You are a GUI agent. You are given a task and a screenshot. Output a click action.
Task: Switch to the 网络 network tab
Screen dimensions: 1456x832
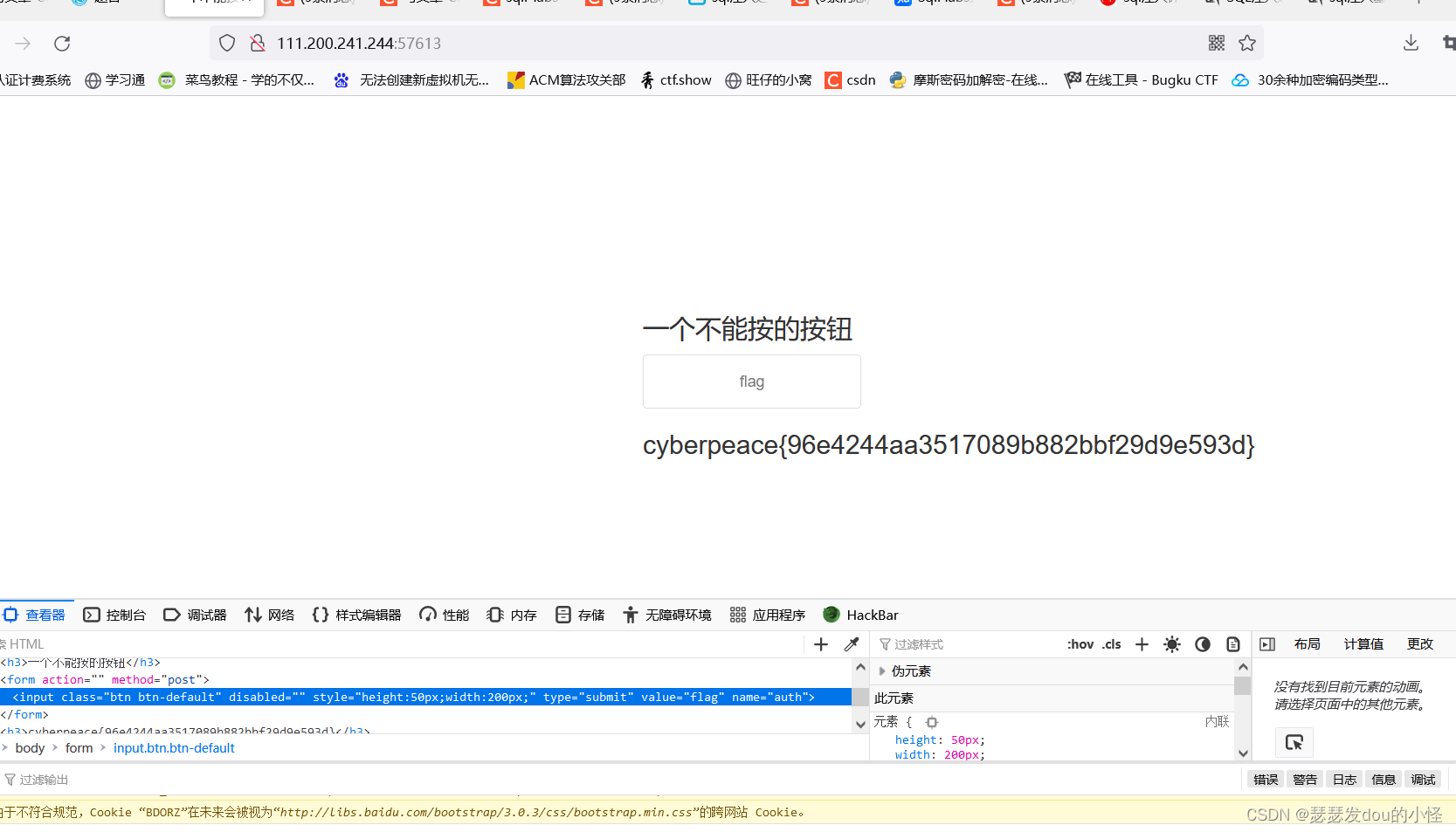pyautogui.click(x=269, y=615)
